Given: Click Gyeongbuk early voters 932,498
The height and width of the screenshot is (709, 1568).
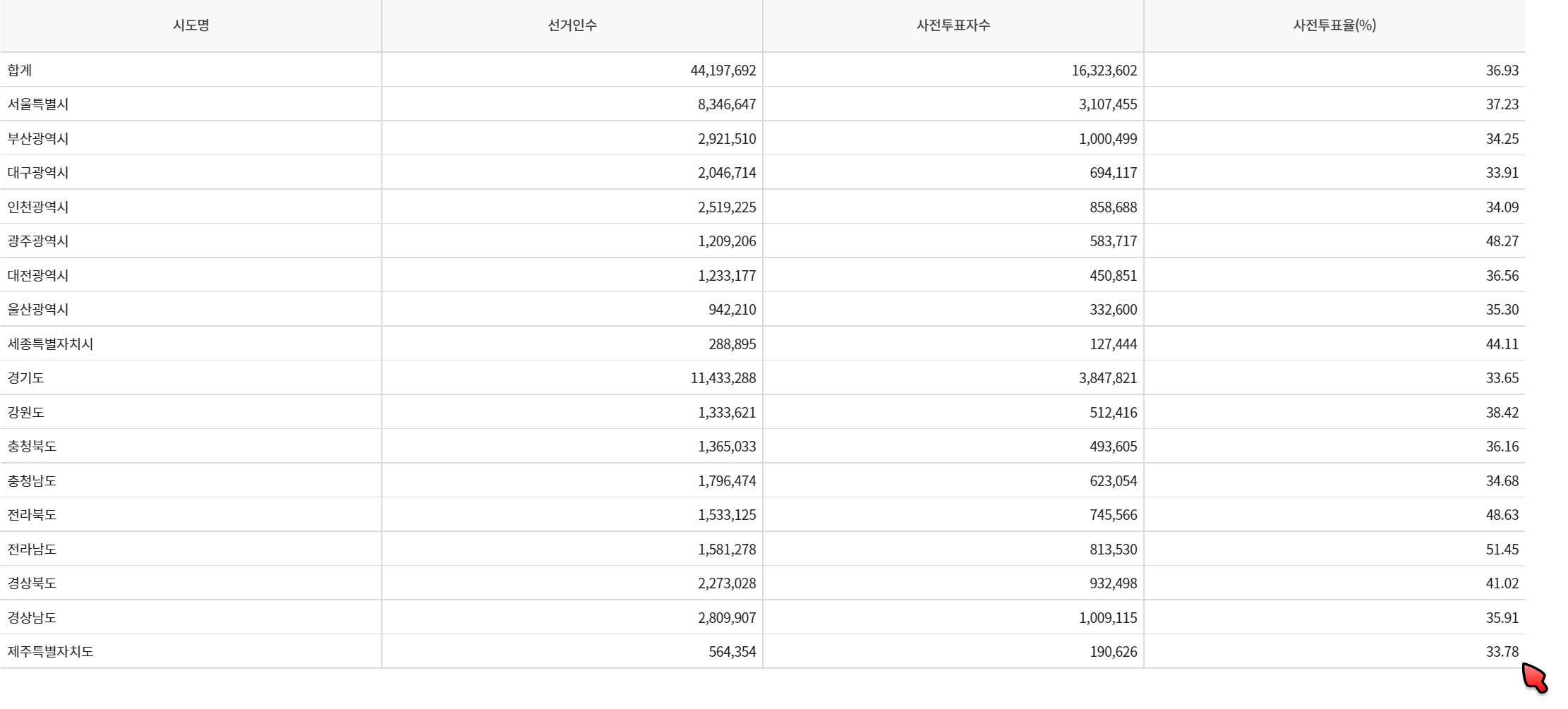Looking at the screenshot, I should 1114,583.
